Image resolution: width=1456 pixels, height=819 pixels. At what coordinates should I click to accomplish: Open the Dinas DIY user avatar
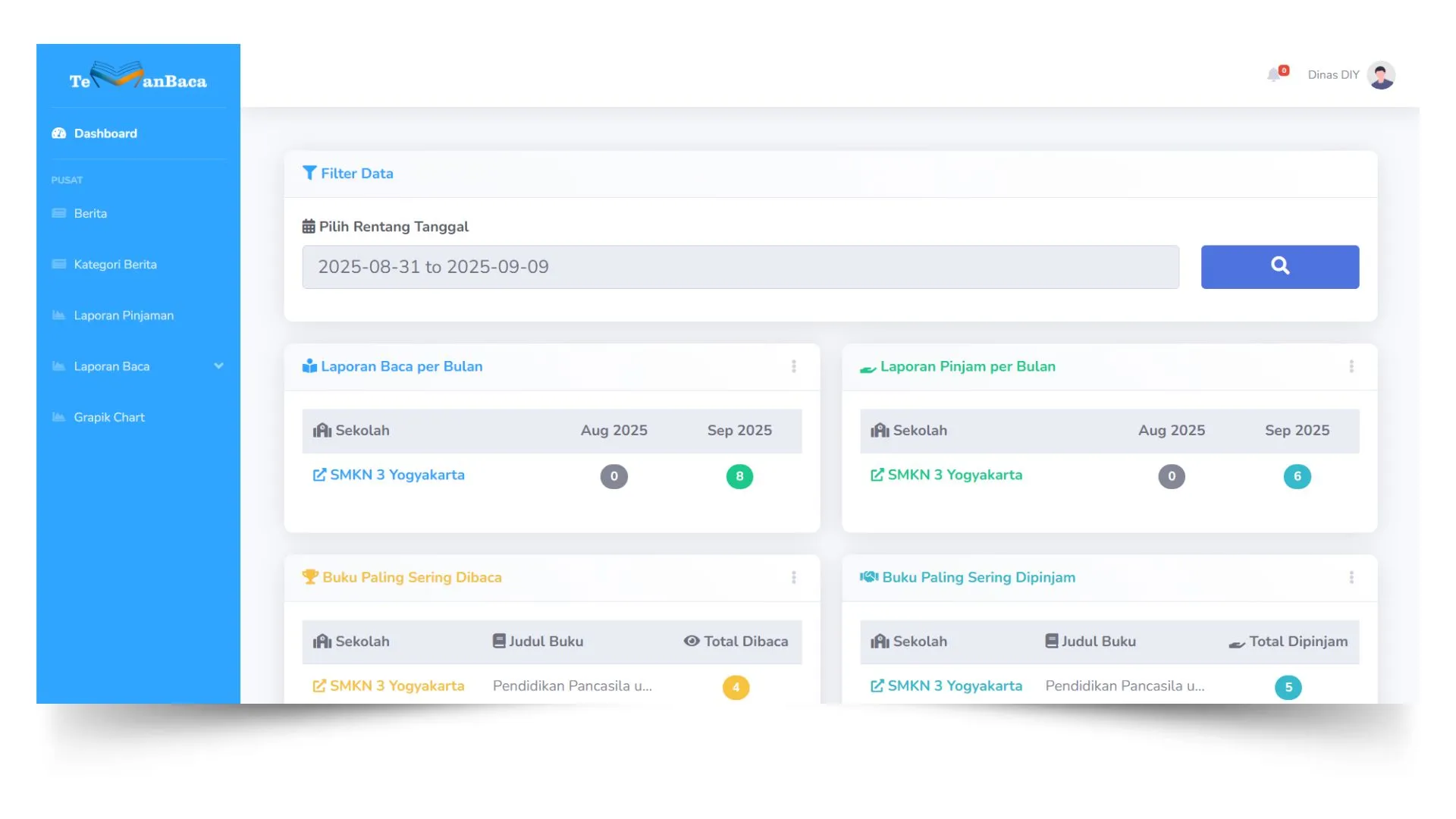(1380, 75)
